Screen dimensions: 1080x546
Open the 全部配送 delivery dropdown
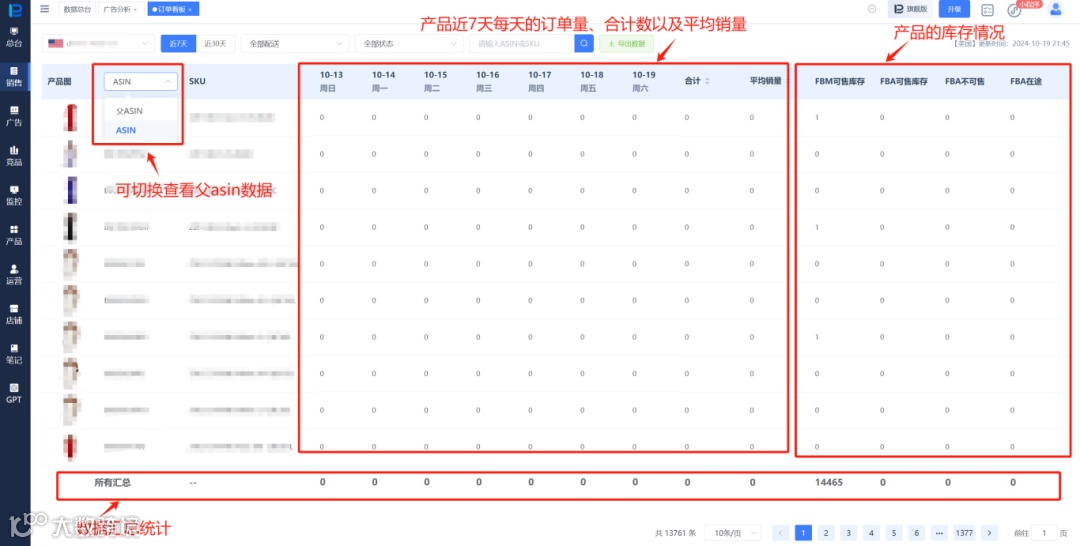point(295,43)
